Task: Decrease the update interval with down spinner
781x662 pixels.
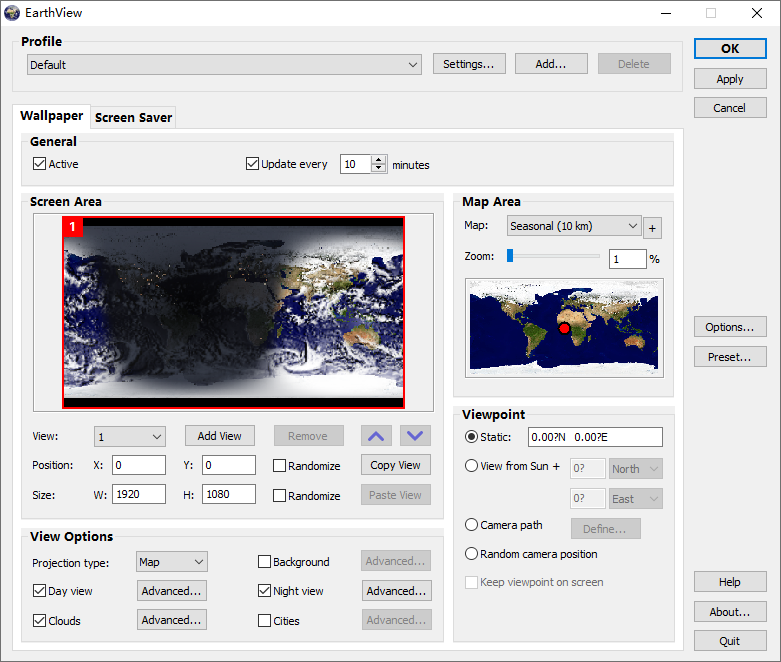Action: 378,168
